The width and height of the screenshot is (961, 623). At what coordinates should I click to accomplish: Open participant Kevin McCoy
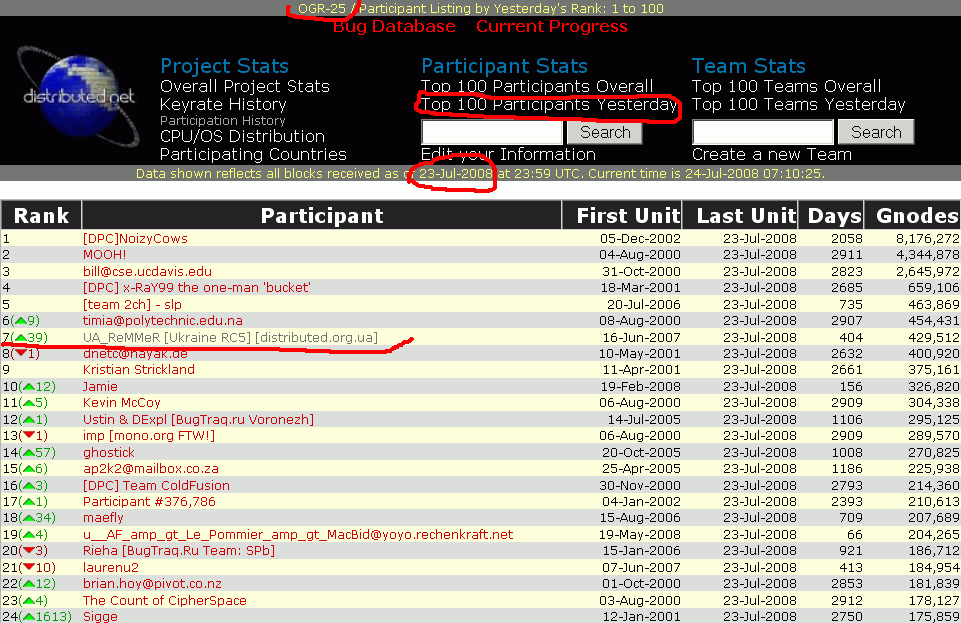point(121,402)
